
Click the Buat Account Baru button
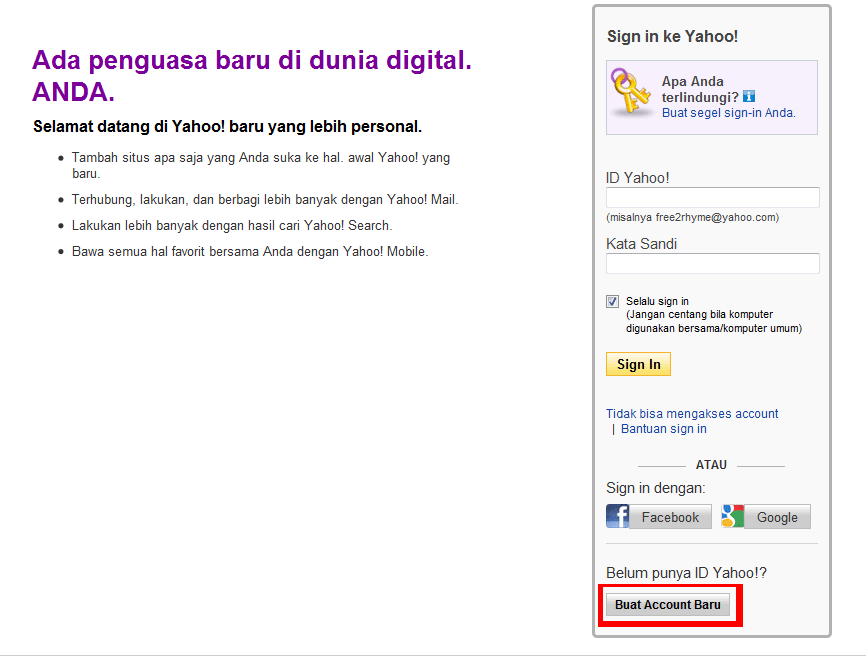[x=668, y=605]
